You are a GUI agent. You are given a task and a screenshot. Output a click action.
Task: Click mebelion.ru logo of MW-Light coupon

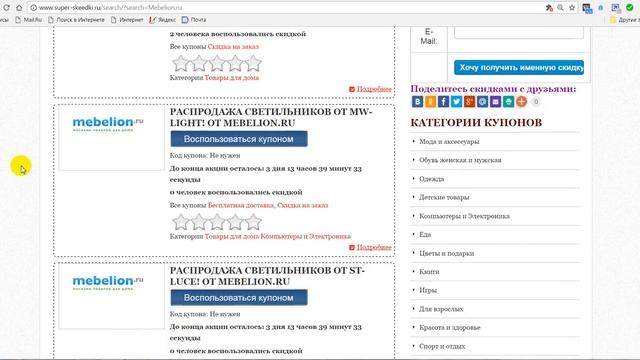click(108, 124)
